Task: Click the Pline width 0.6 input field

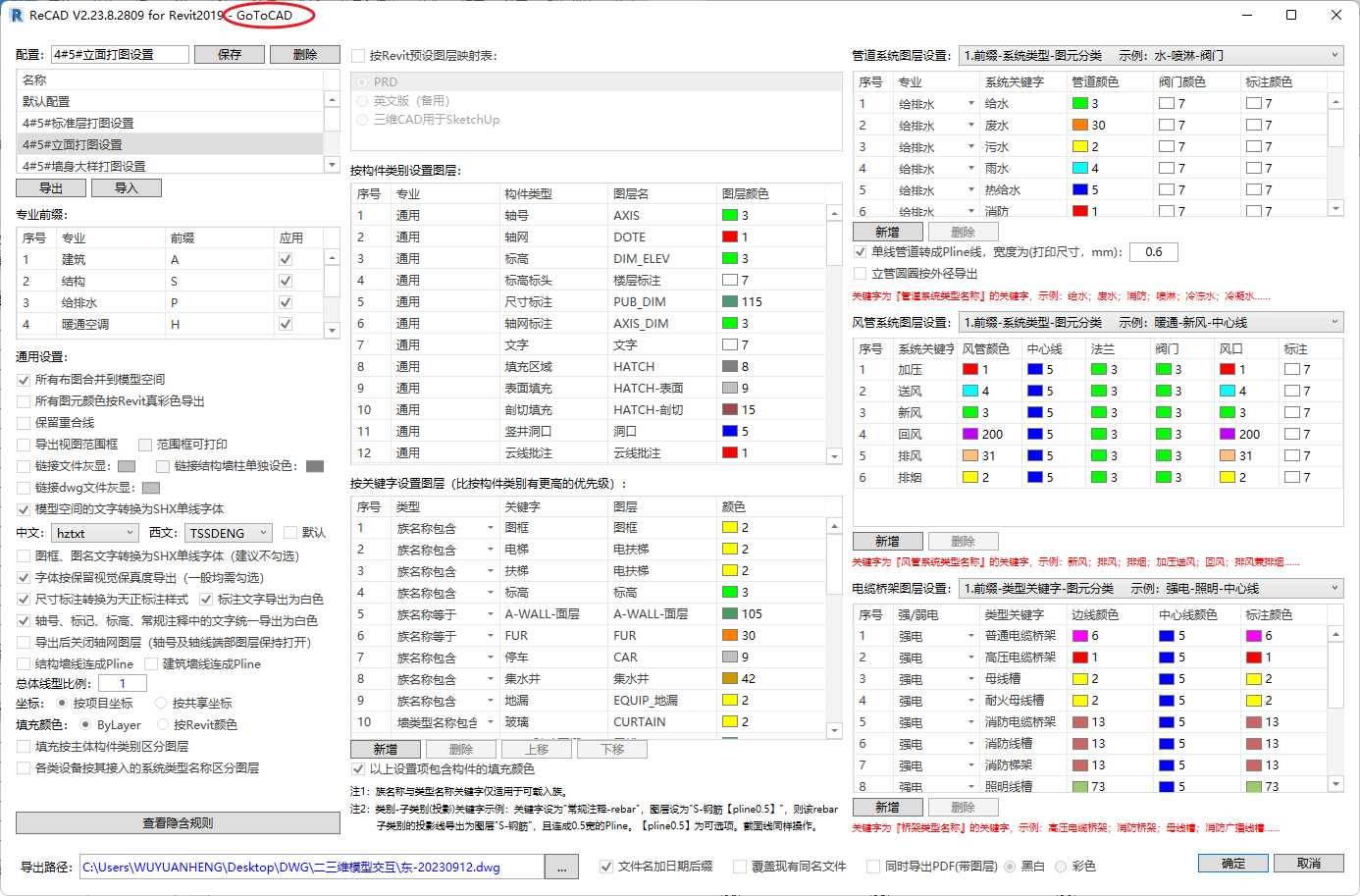Action: [x=1153, y=252]
